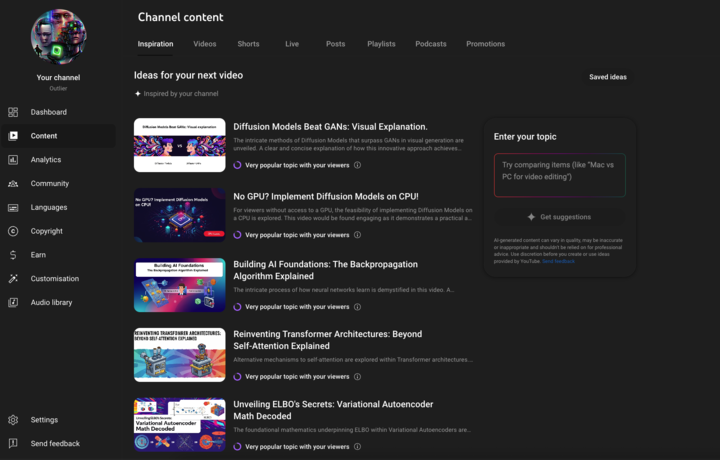Open Diffusion Models Beat GANs idea title
The height and width of the screenshot is (460, 720).
(330, 127)
